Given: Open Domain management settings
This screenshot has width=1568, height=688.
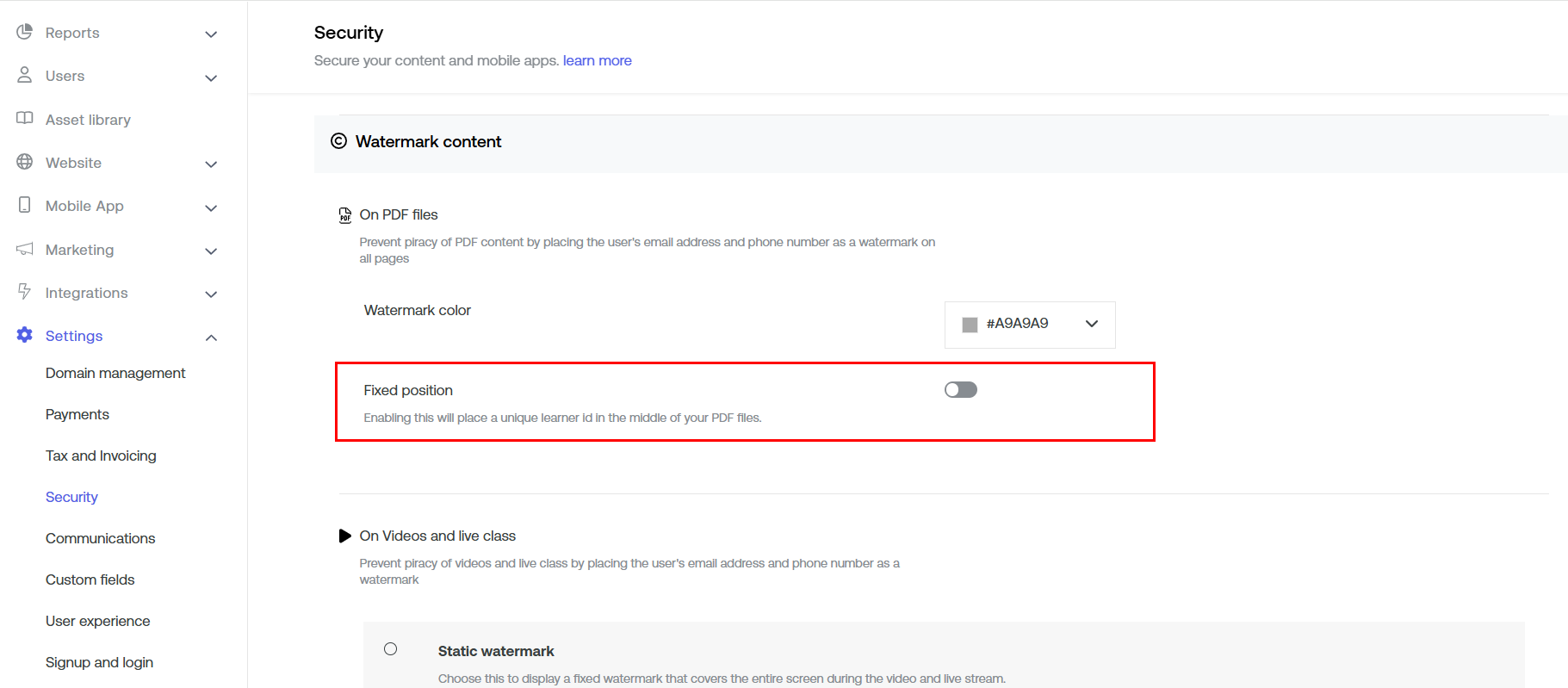Looking at the screenshot, I should [115, 373].
